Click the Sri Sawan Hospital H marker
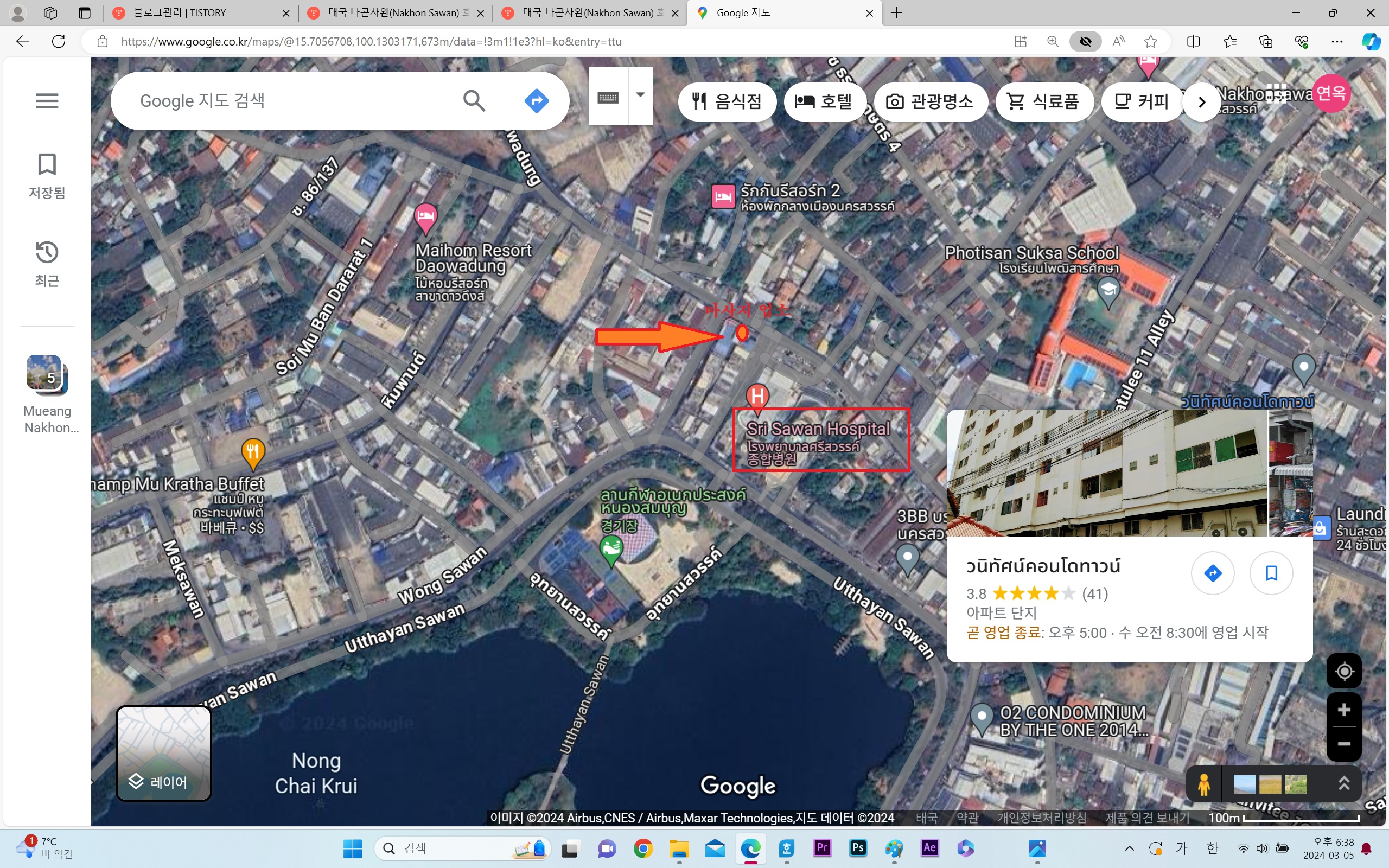The height and width of the screenshot is (868, 1389). pyautogui.click(x=757, y=397)
